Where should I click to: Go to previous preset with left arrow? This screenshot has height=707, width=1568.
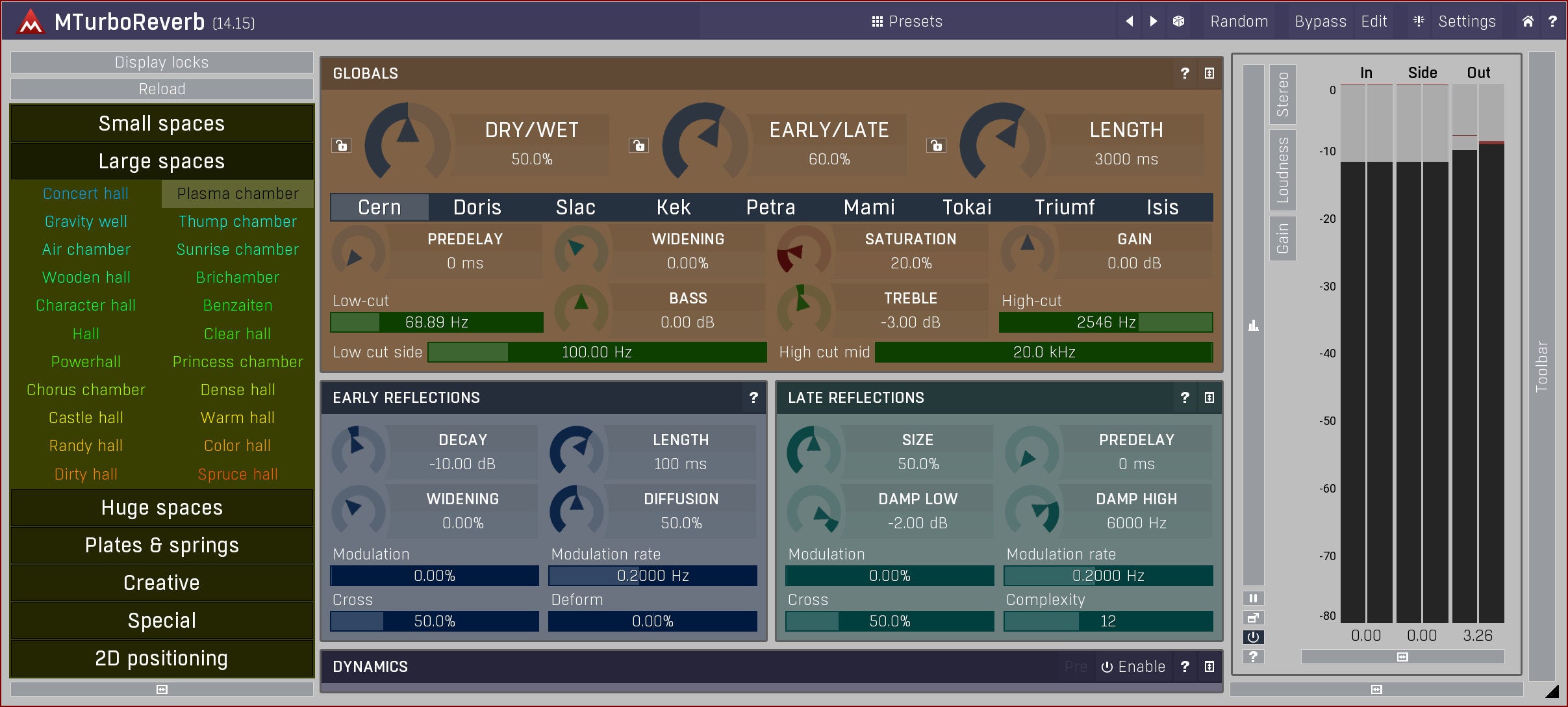[x=1130, y=21]
